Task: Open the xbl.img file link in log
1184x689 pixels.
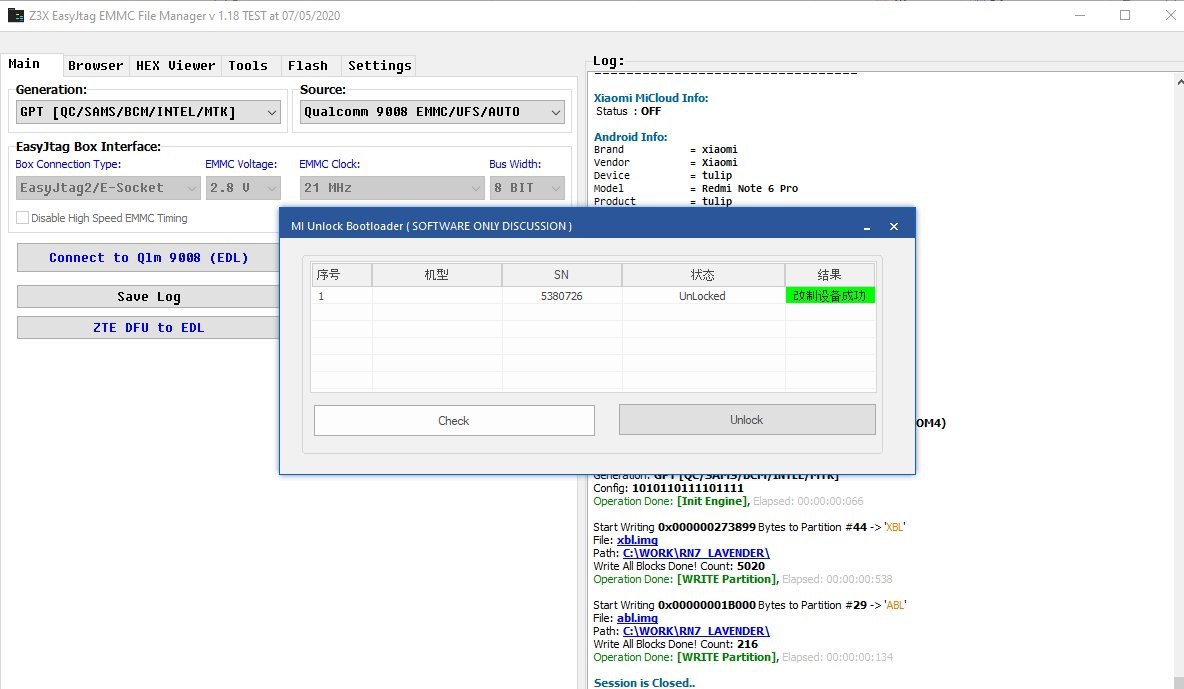Action: click(637, 540)
